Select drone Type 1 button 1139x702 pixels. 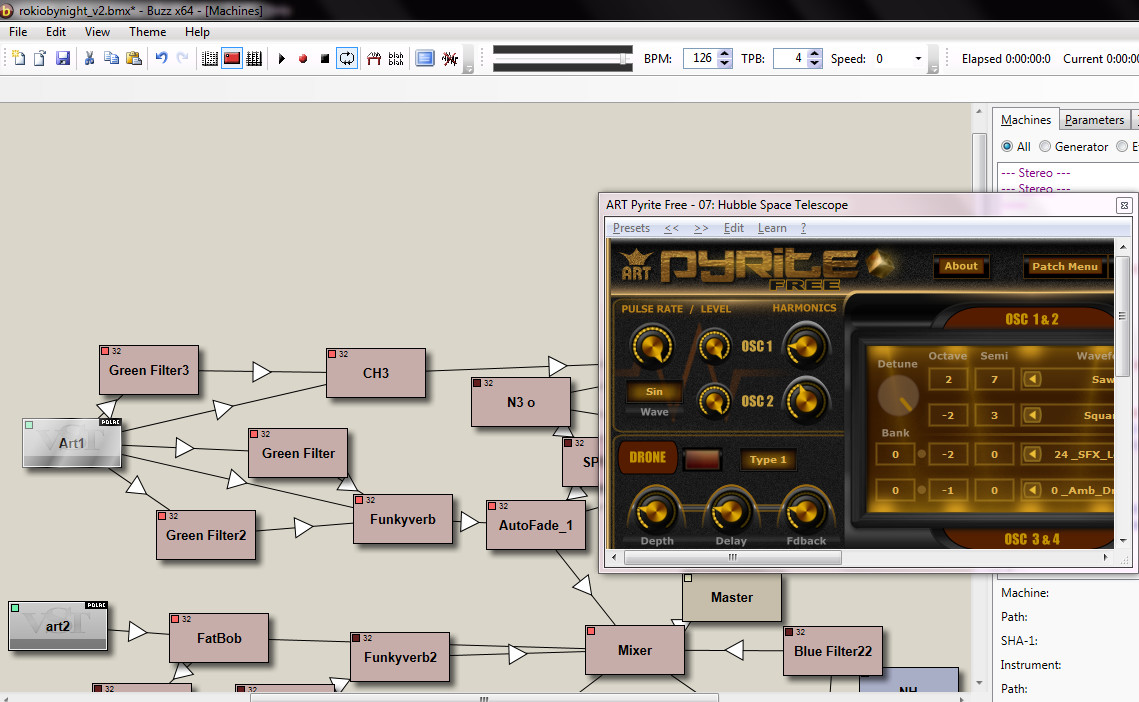(768, 460)
